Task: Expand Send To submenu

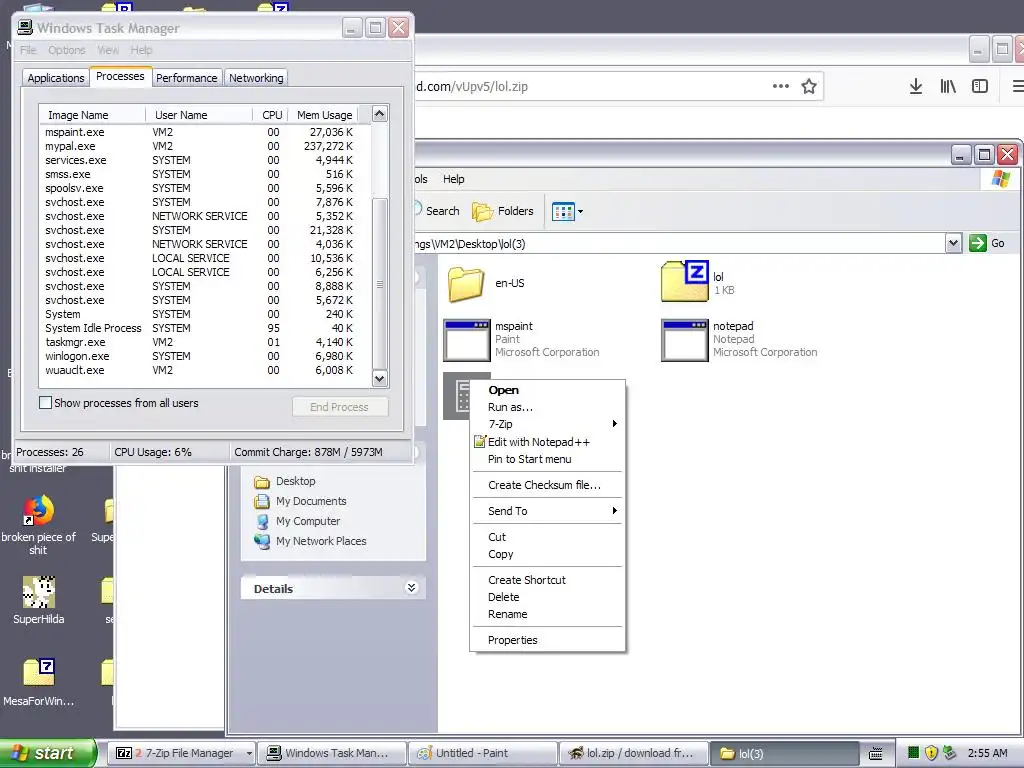Action: (x=545, y=511)
